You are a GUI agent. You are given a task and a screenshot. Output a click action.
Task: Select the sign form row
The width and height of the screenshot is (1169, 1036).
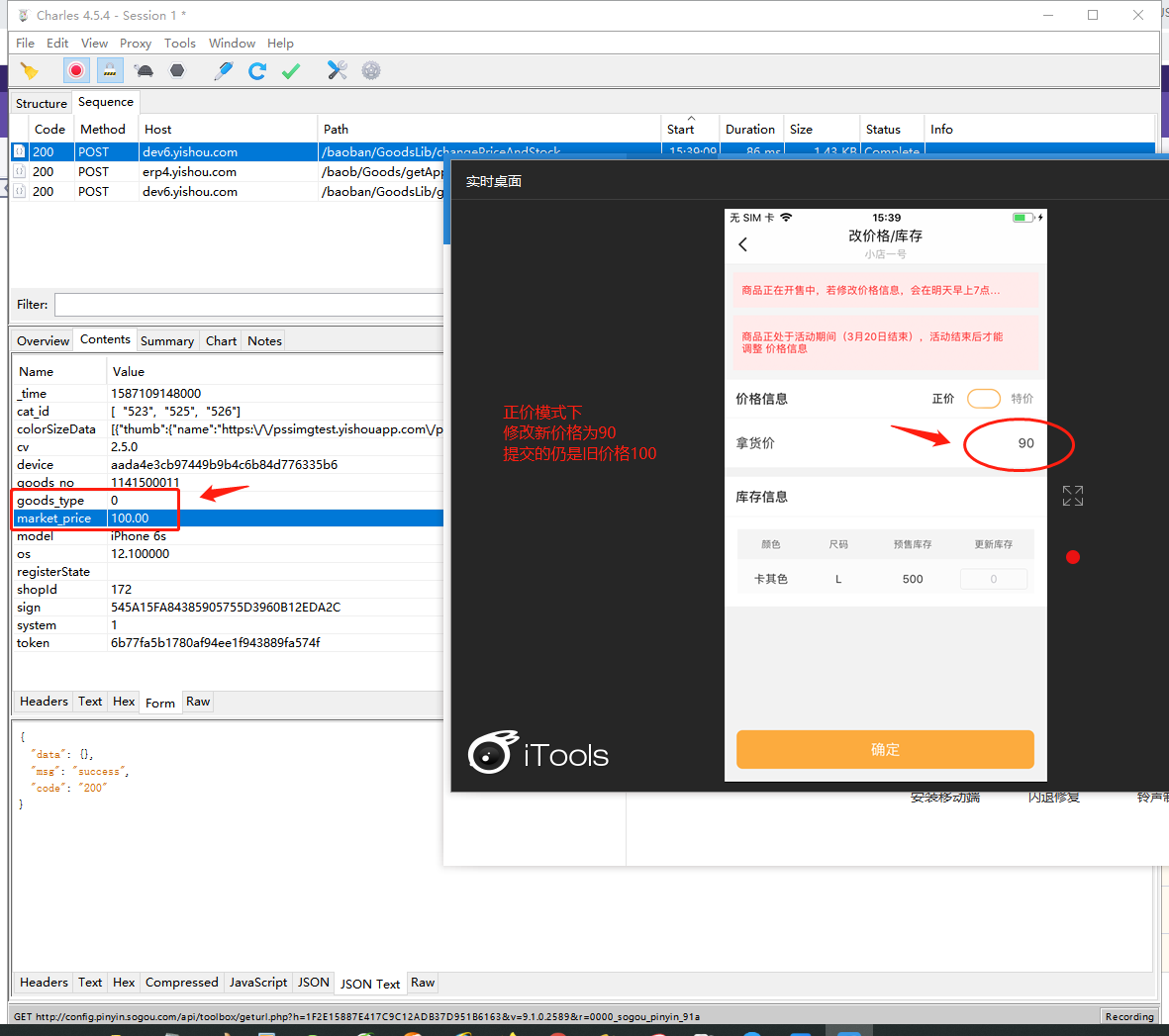228,607
